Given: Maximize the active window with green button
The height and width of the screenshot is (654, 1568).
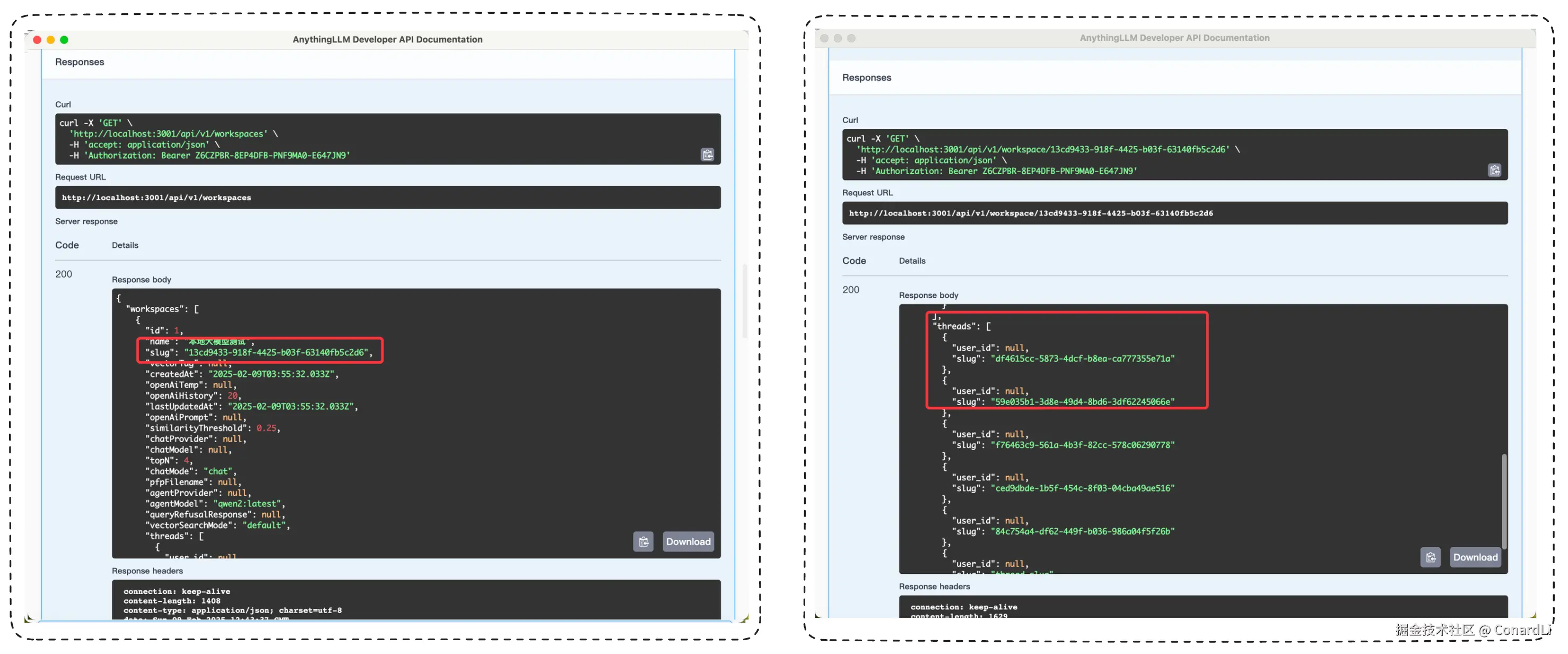Looking at the screenshot, I should coord(64,40).
